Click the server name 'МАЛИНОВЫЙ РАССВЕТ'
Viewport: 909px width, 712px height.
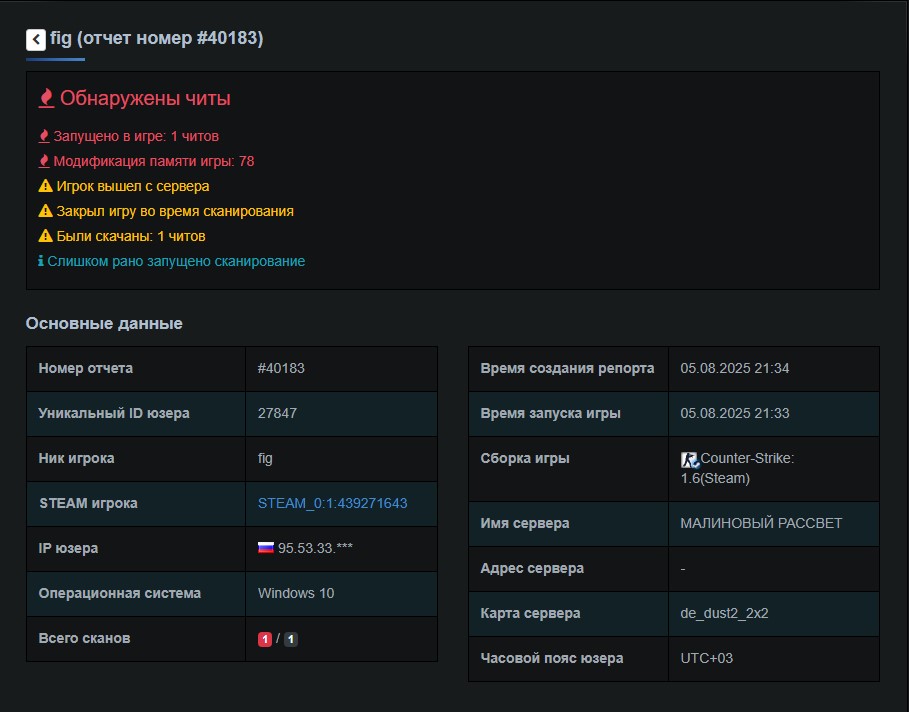click(761, 523)
